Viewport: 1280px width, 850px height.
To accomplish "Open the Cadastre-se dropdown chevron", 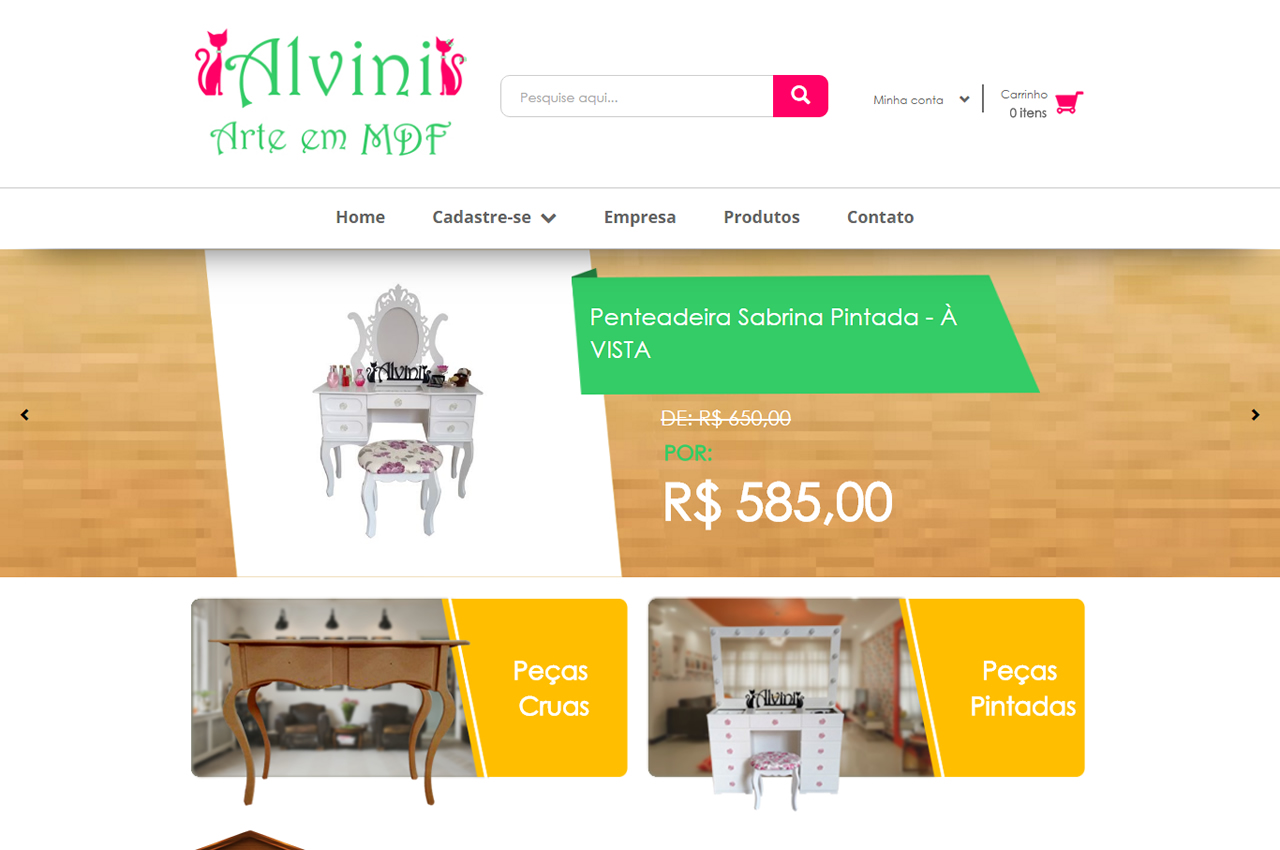I will (x=548, y=218).
